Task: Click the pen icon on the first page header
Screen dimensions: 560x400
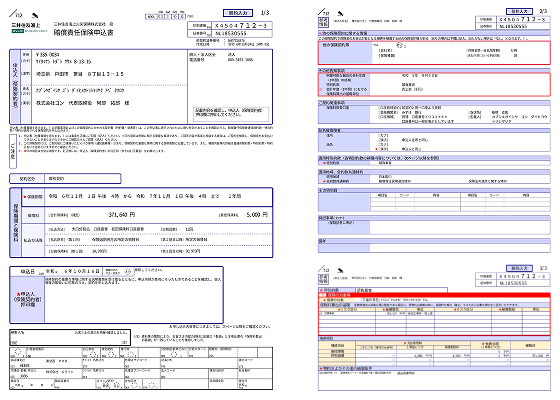Action: (35, 15)
